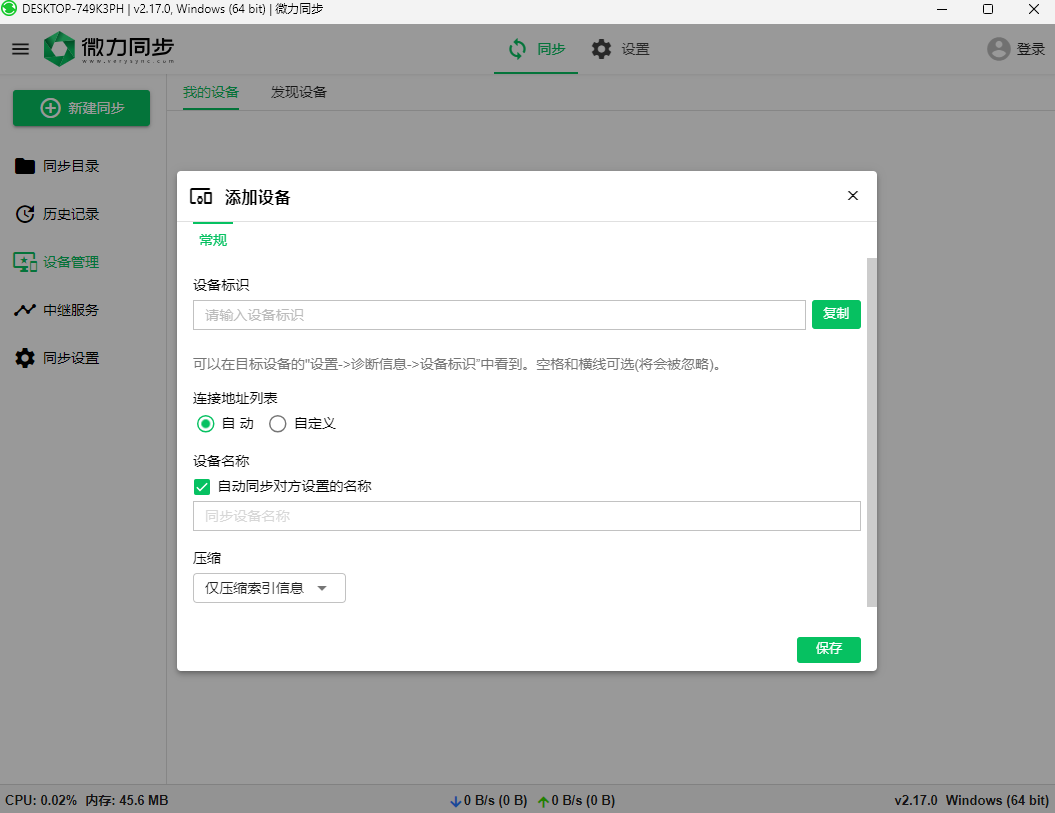Click the 新建同步 button
Screen dimensions: 1055x813
[81, 107]
